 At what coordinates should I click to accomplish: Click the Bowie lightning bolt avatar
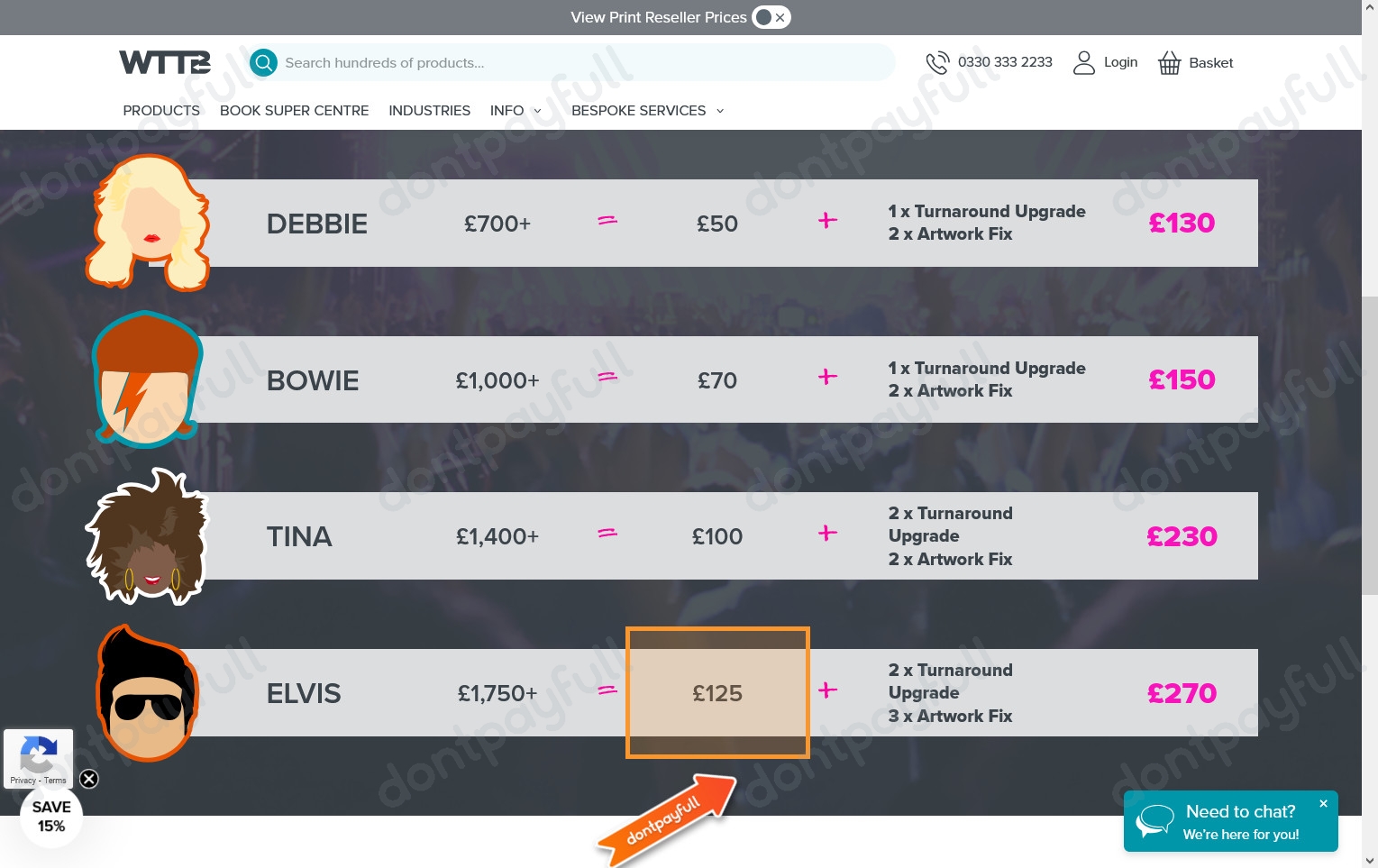pyautogui.click(x=147, y=379)
